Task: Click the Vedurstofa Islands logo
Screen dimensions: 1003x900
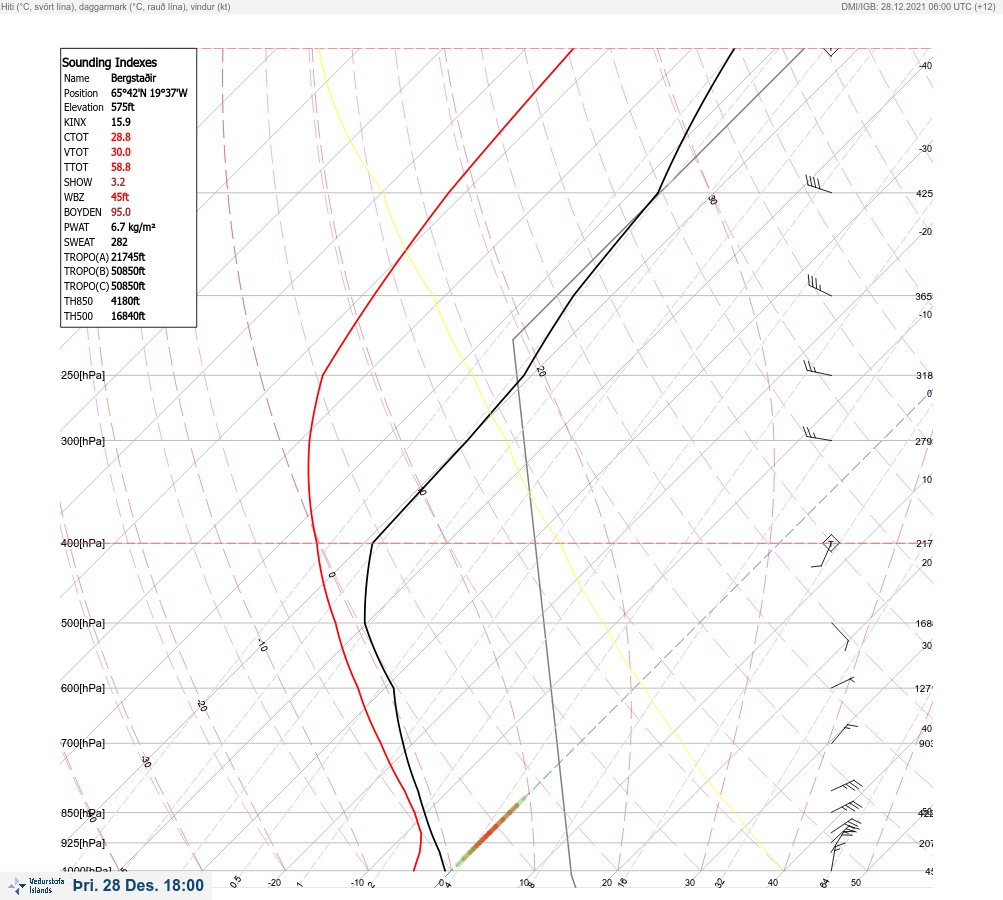Action: pos(36,886)
